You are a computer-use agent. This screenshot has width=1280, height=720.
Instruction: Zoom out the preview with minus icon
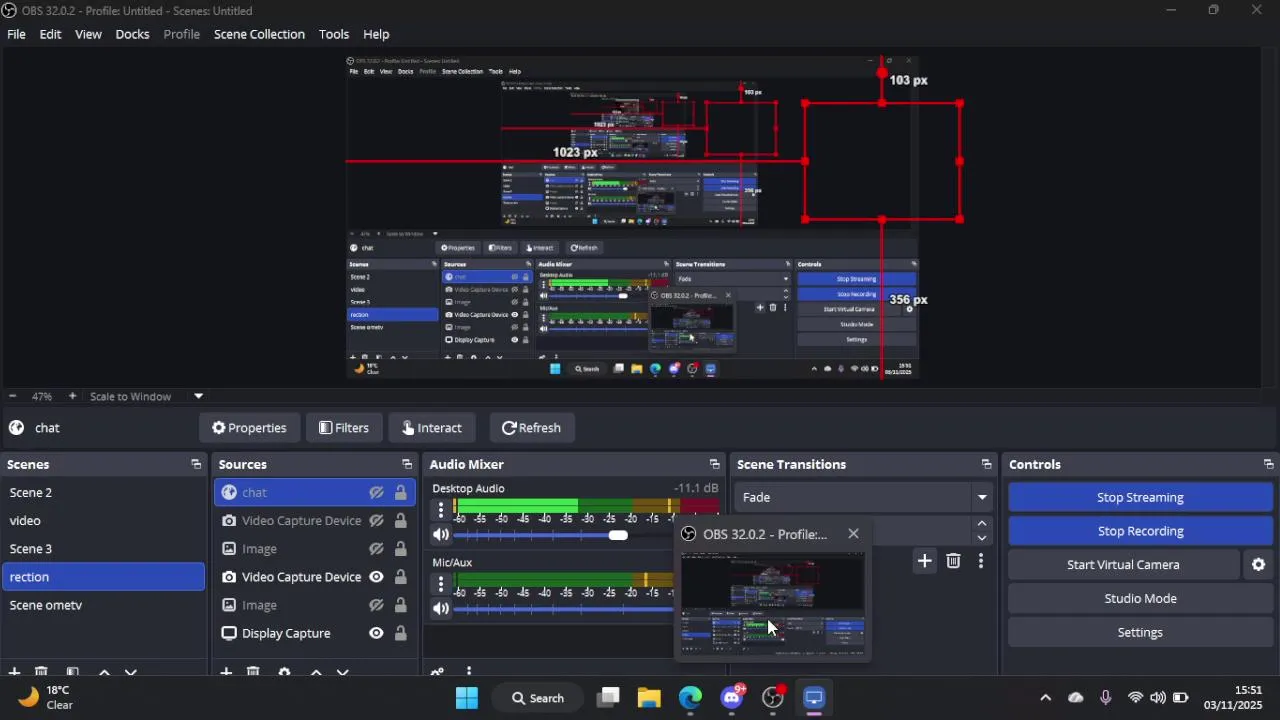[12, 396]
